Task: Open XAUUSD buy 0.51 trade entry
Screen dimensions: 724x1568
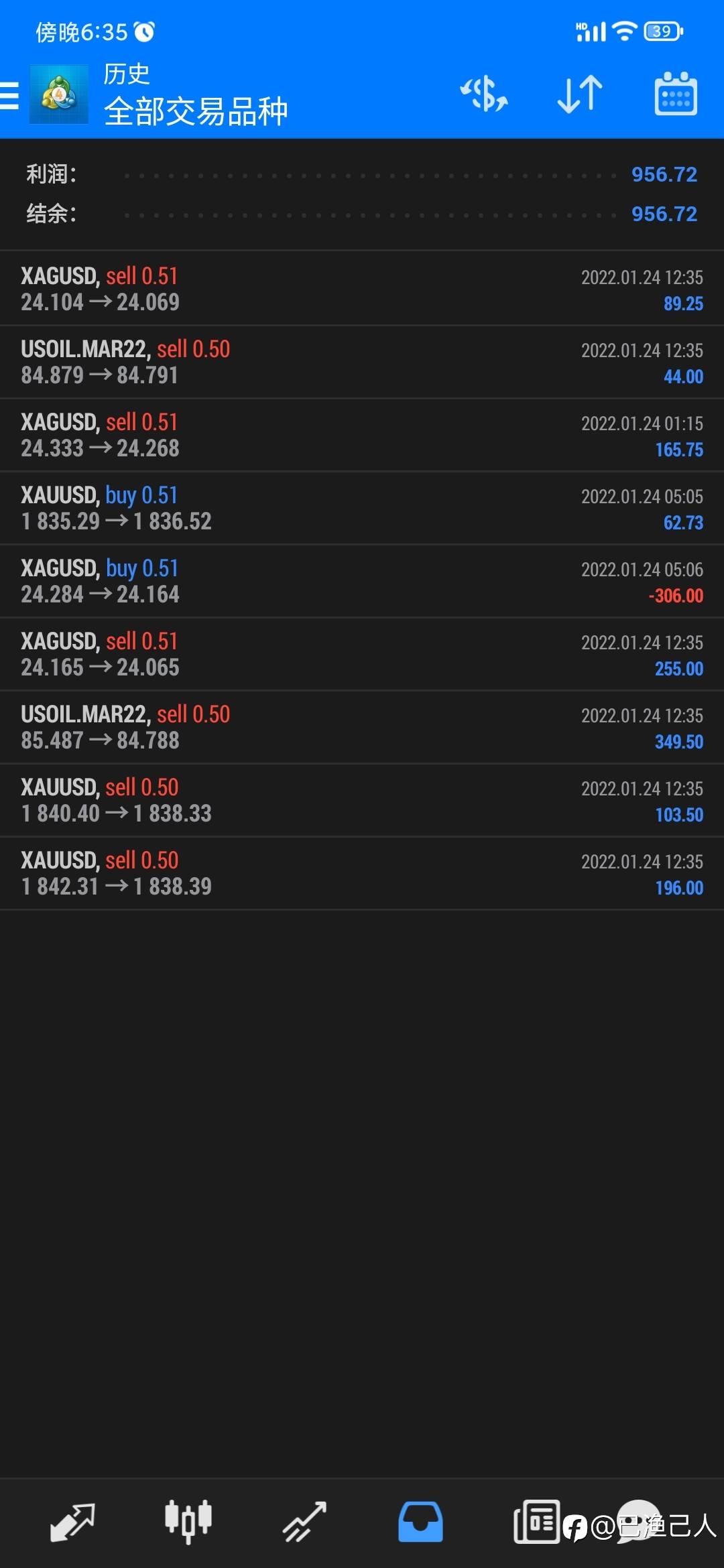Action: tap(362, 508)
